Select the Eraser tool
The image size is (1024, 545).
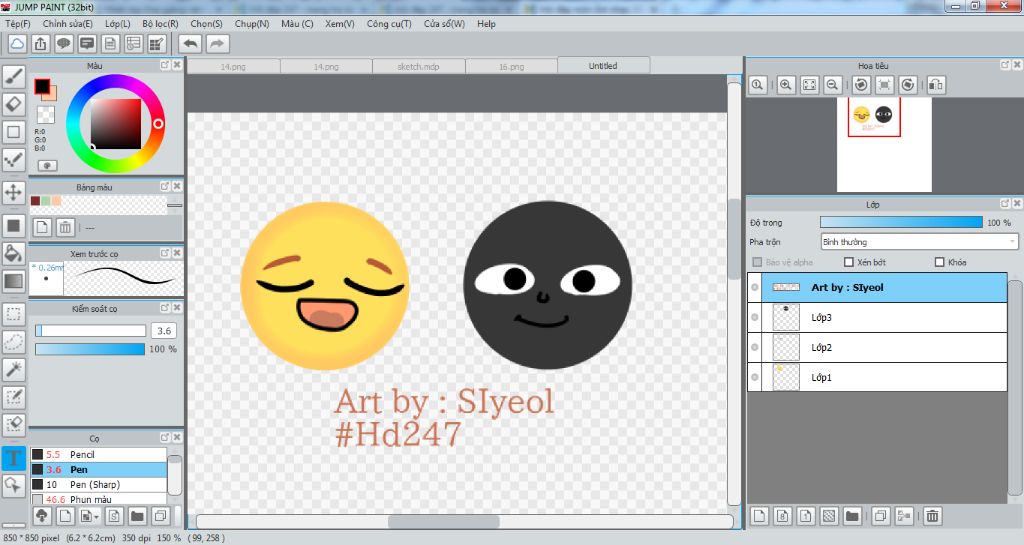[x=14, y=104]
